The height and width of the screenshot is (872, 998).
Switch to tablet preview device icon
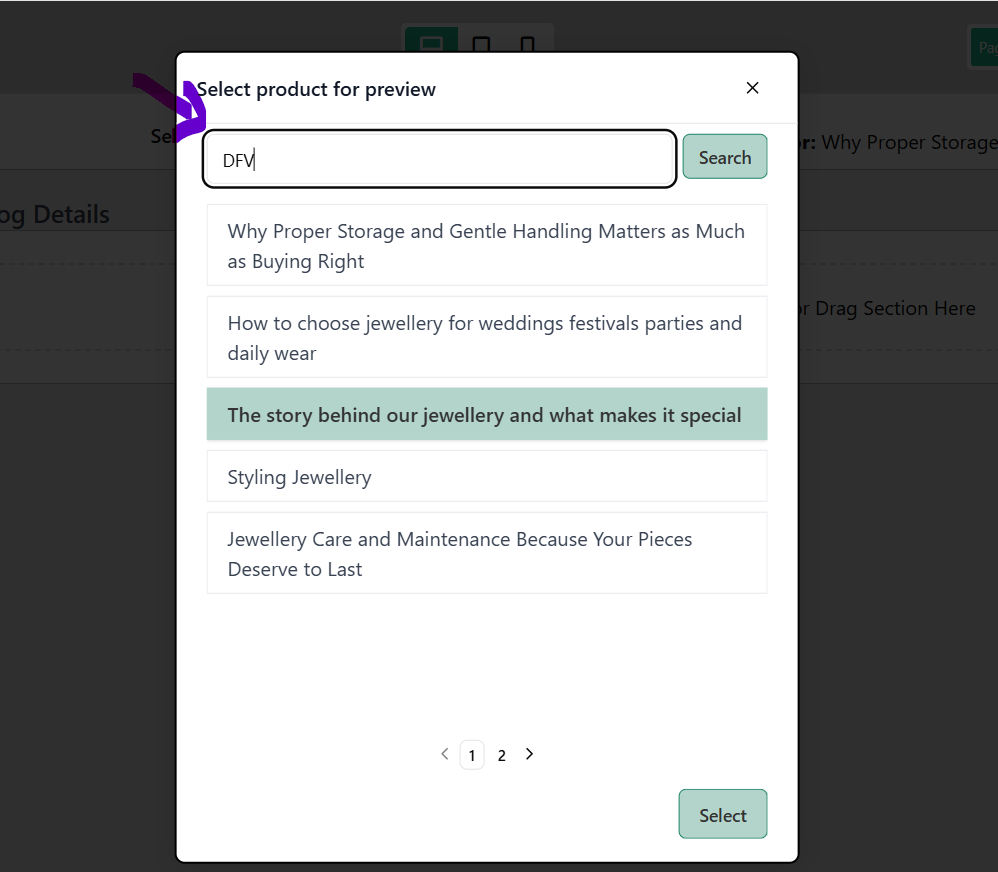point(481,43)
